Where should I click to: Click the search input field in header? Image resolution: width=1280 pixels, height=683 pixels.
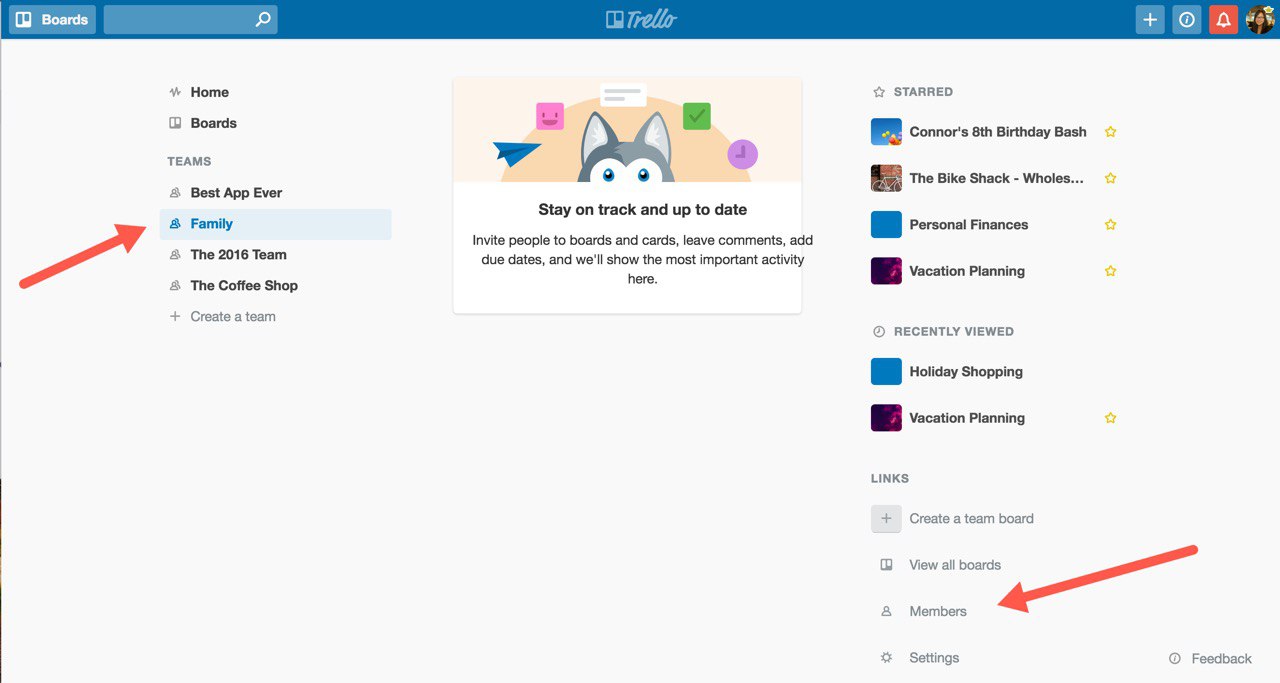coord(190,19)
